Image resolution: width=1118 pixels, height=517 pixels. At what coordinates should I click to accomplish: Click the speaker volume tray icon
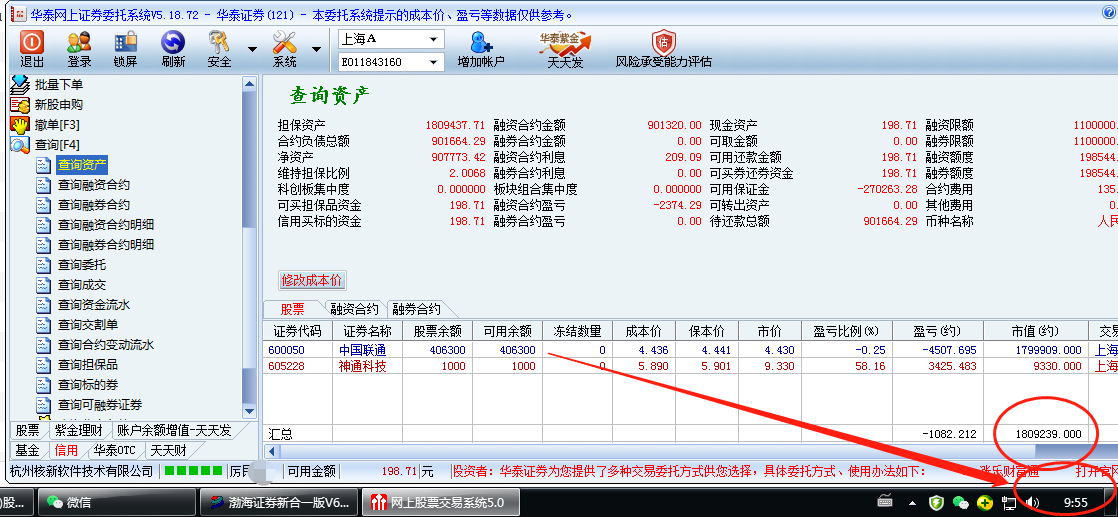click(x=1033, y=503)
